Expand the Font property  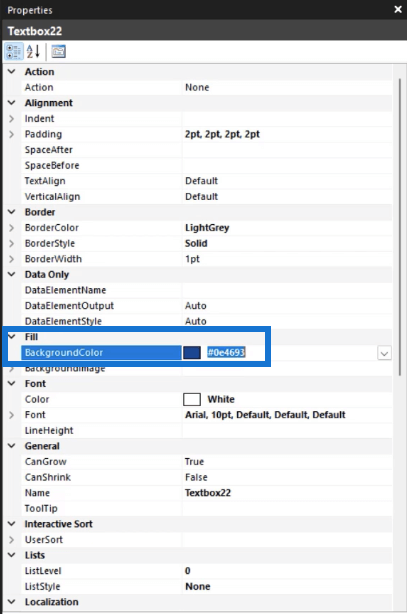pos(11,415)
